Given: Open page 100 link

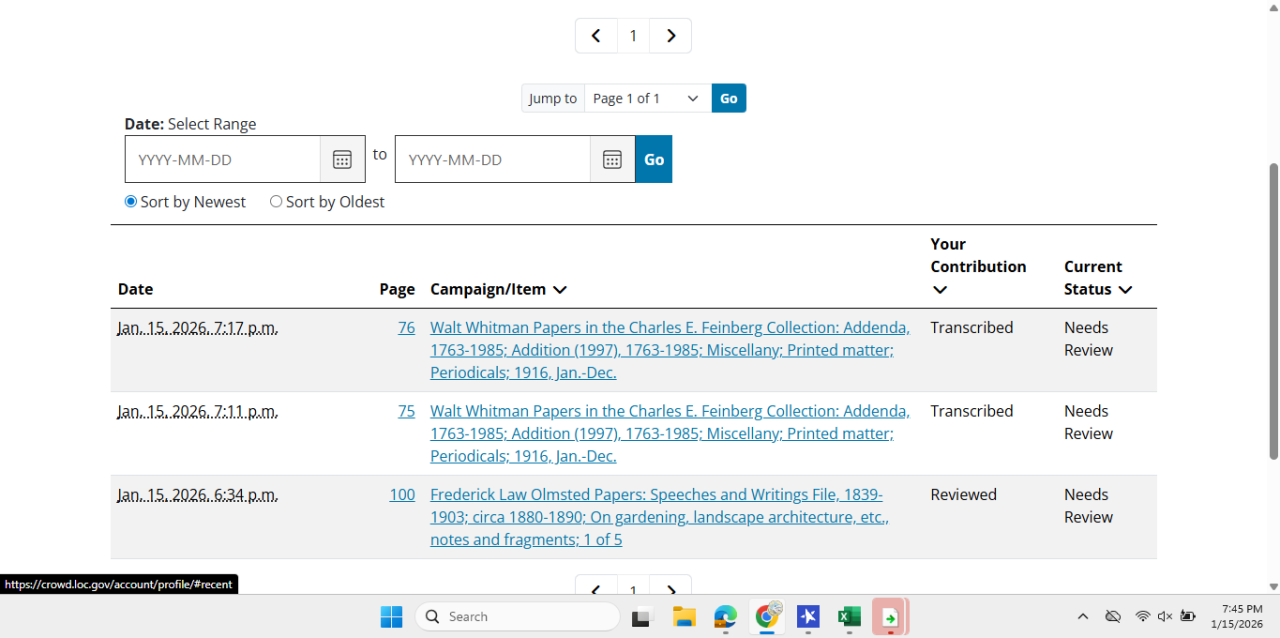Looking at the screenshot, I should tap(402, 495).
